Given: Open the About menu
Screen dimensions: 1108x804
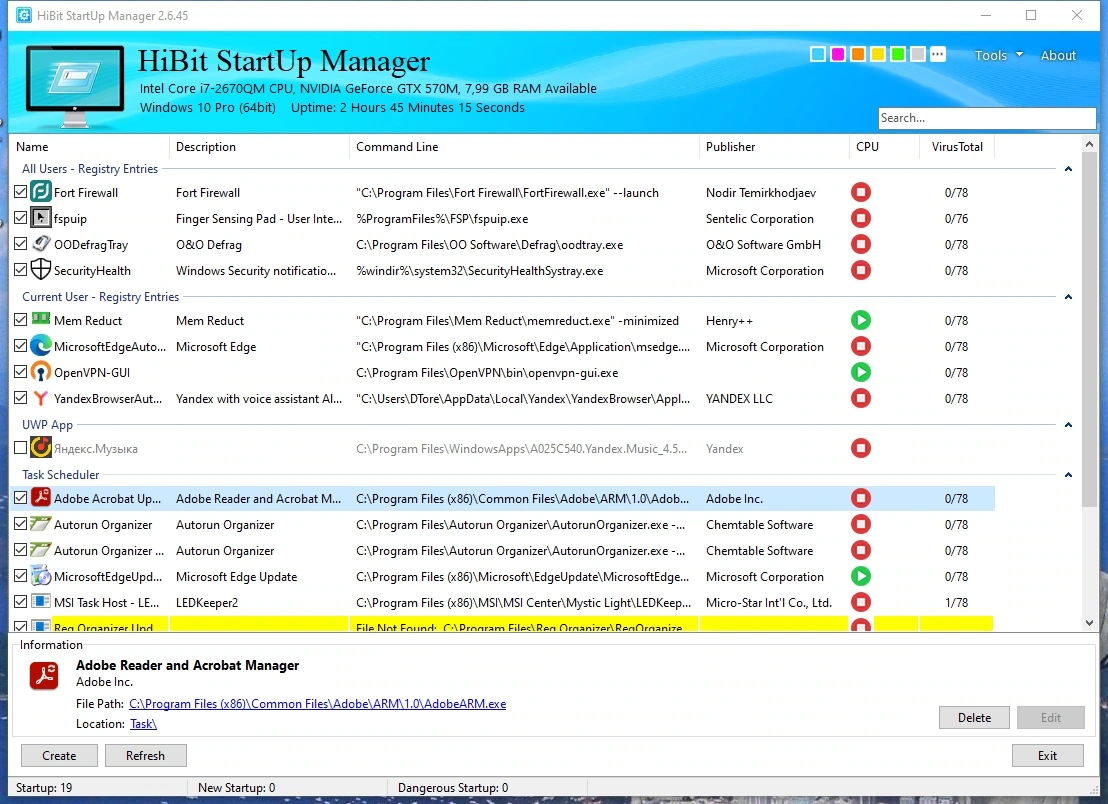Looking at the screenshot, I should pos(1058,55).
